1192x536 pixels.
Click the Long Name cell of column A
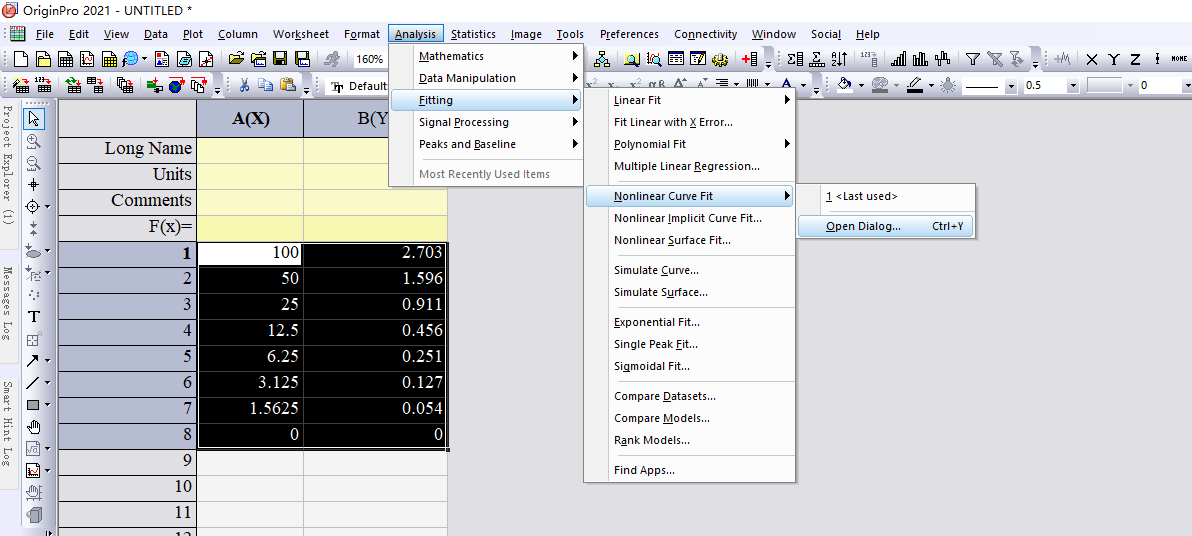[x=250, y=149]
